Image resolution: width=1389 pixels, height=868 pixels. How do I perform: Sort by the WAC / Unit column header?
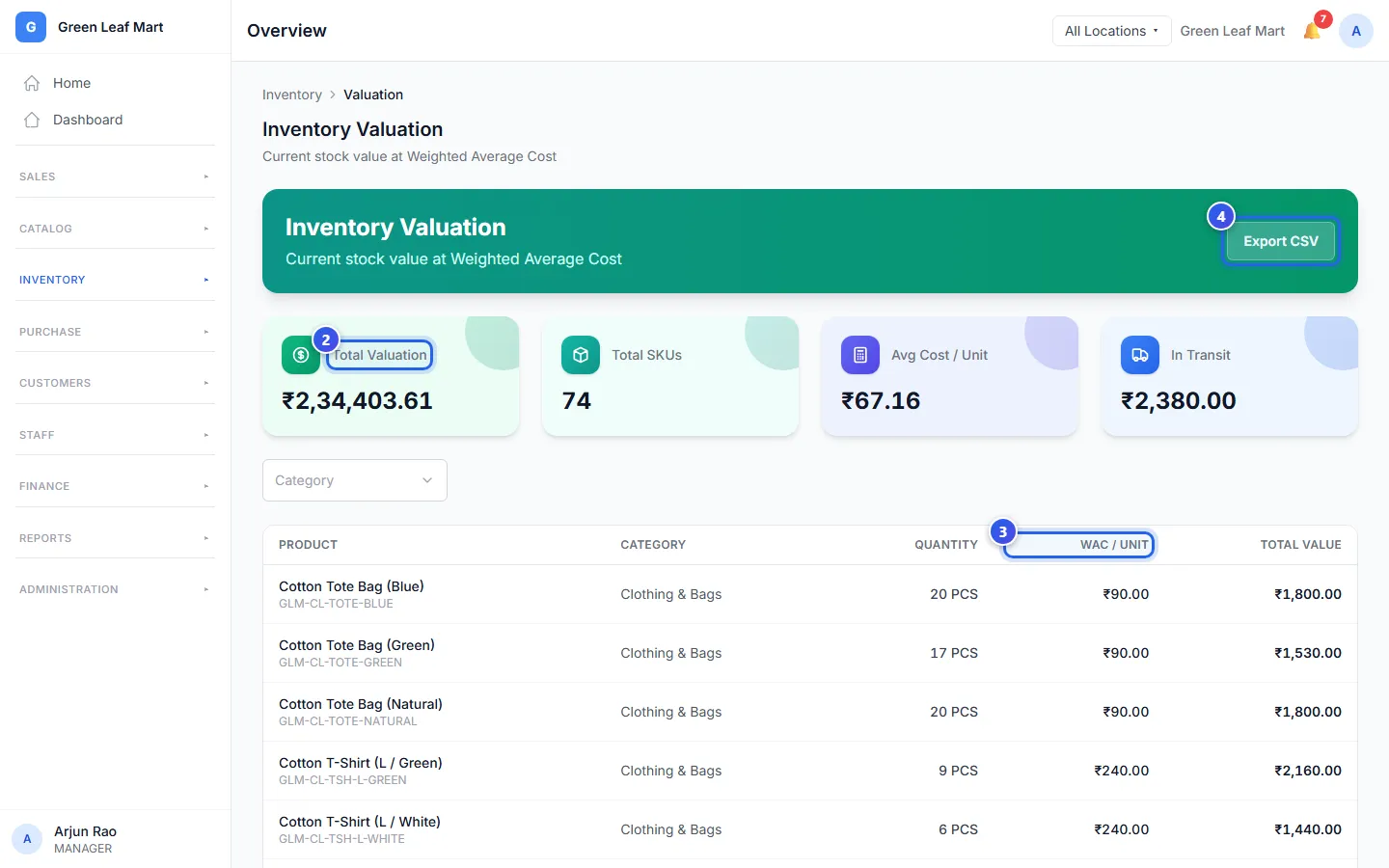(1114, 545)
